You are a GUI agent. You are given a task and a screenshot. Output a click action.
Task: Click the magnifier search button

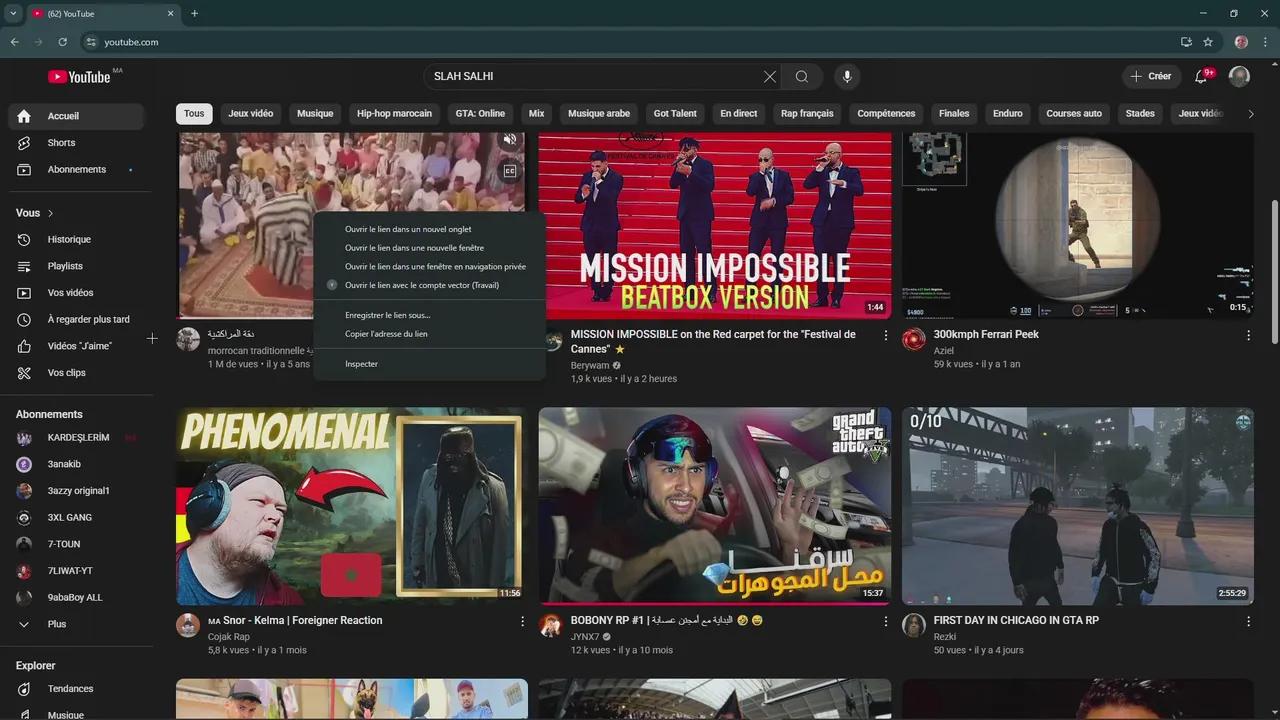(x=802, y=77)
